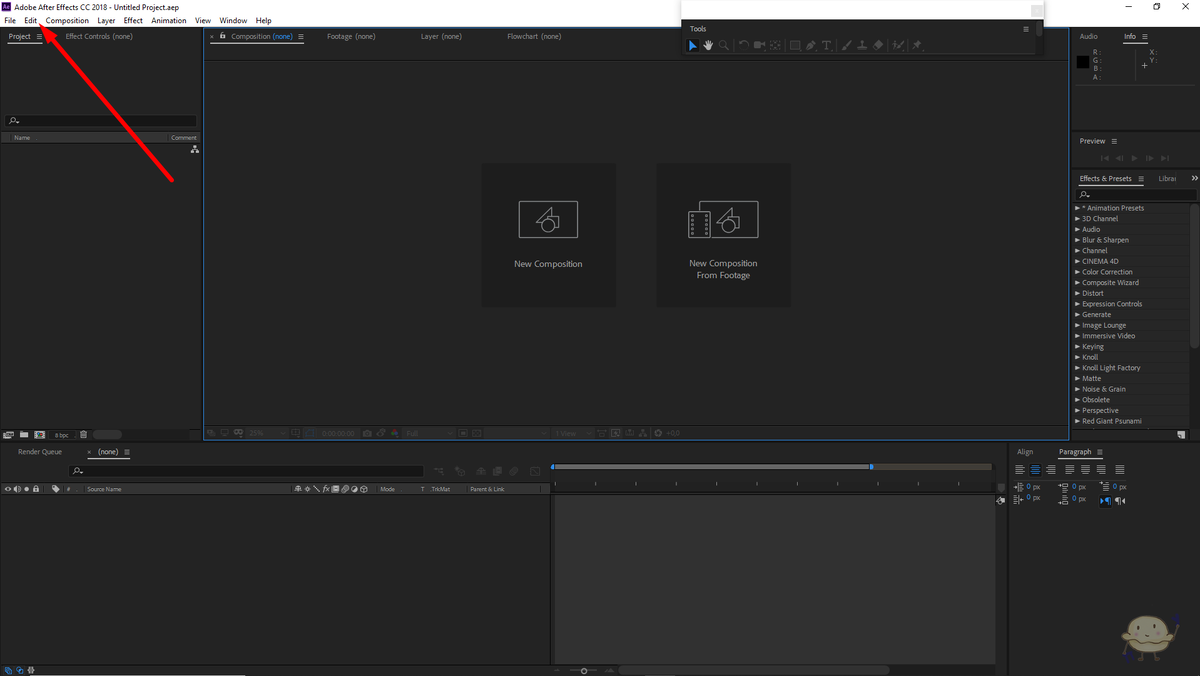
Task: Click the timeline time navigator bar
Action: tap(712, 467)
